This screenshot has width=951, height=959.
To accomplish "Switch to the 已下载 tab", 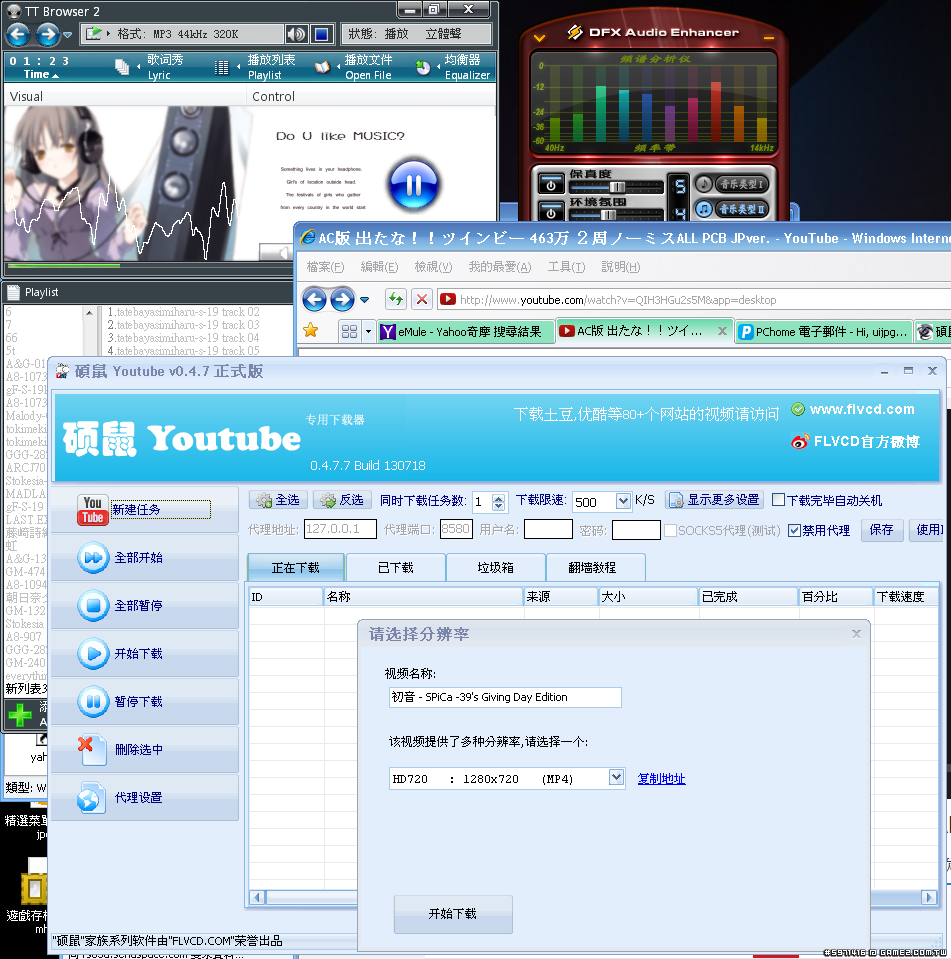I will coord(395,567).
